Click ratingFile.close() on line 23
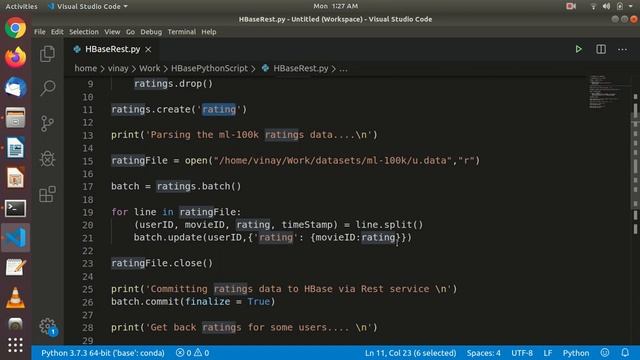This screenshot has width=640, height=360. pyautogui.click(x=162, y=263)
